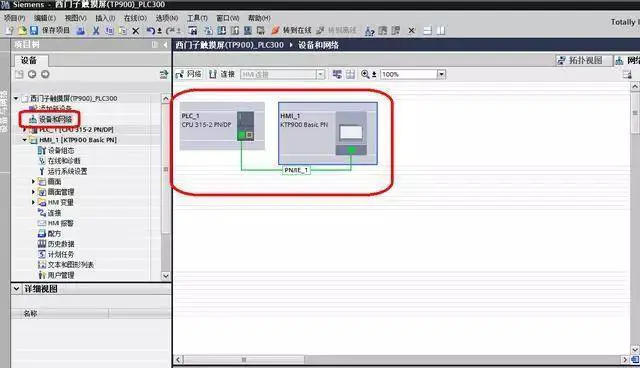Toggle split editor horizontally icon

[427, 31]
